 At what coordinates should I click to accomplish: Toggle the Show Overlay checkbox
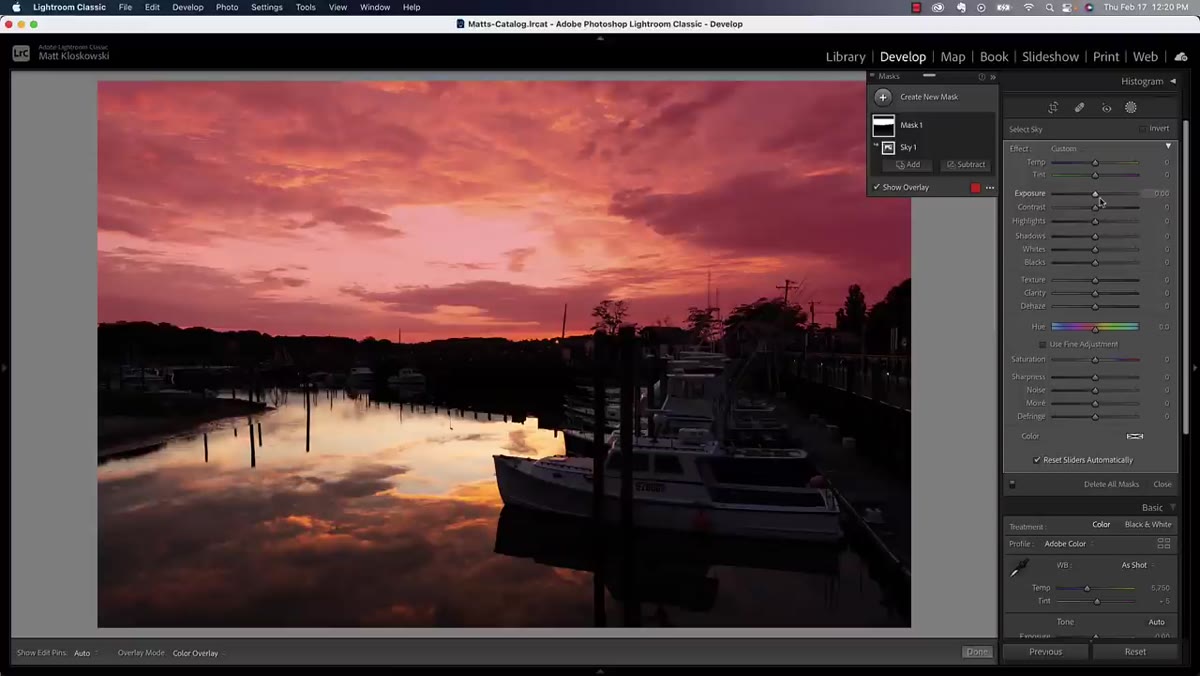(877, 187)
